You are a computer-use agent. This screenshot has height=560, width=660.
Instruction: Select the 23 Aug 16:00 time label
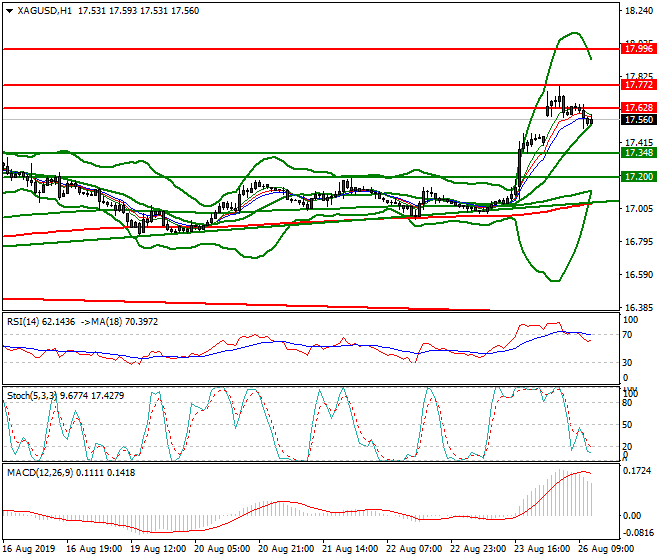(543, 549)
